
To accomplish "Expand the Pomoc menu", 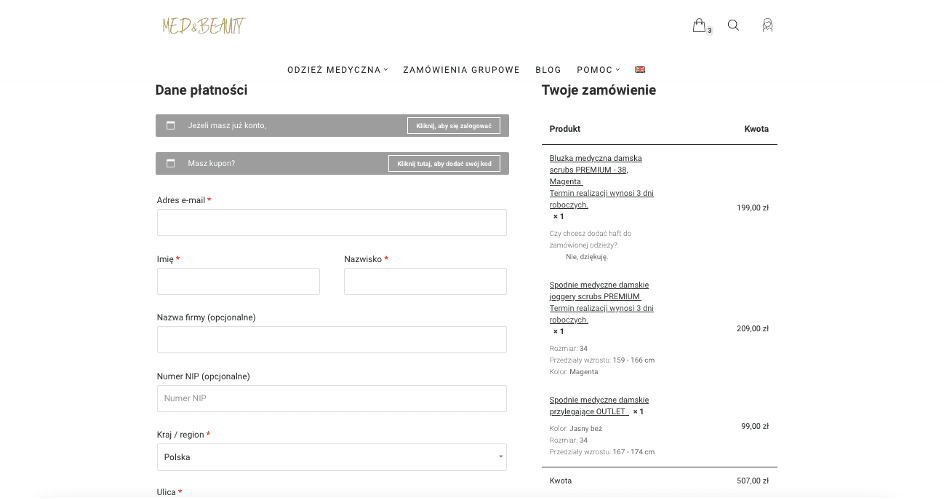I will click(x=598, y=70).
